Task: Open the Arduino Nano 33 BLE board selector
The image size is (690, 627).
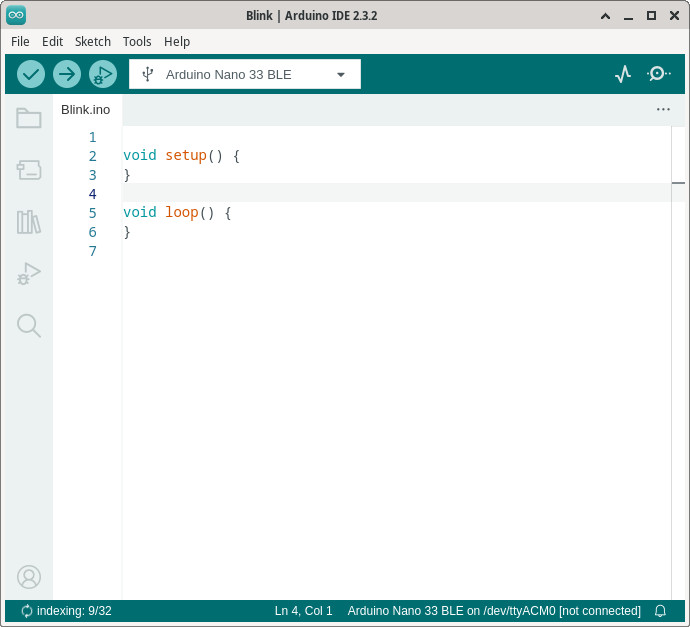Action: point(245,74)
